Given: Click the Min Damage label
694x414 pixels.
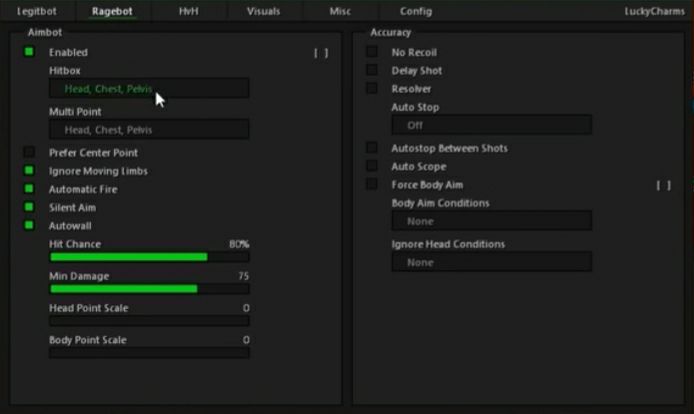Looking at the screenshot, I should point(79,276).
